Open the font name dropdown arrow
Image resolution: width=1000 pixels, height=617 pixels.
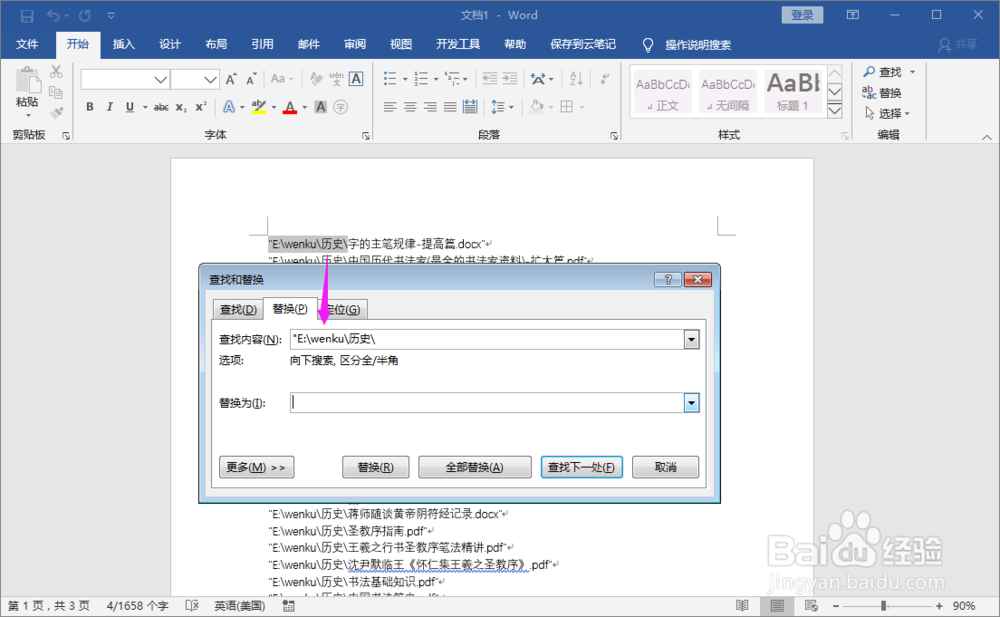(x=161, y=80)
